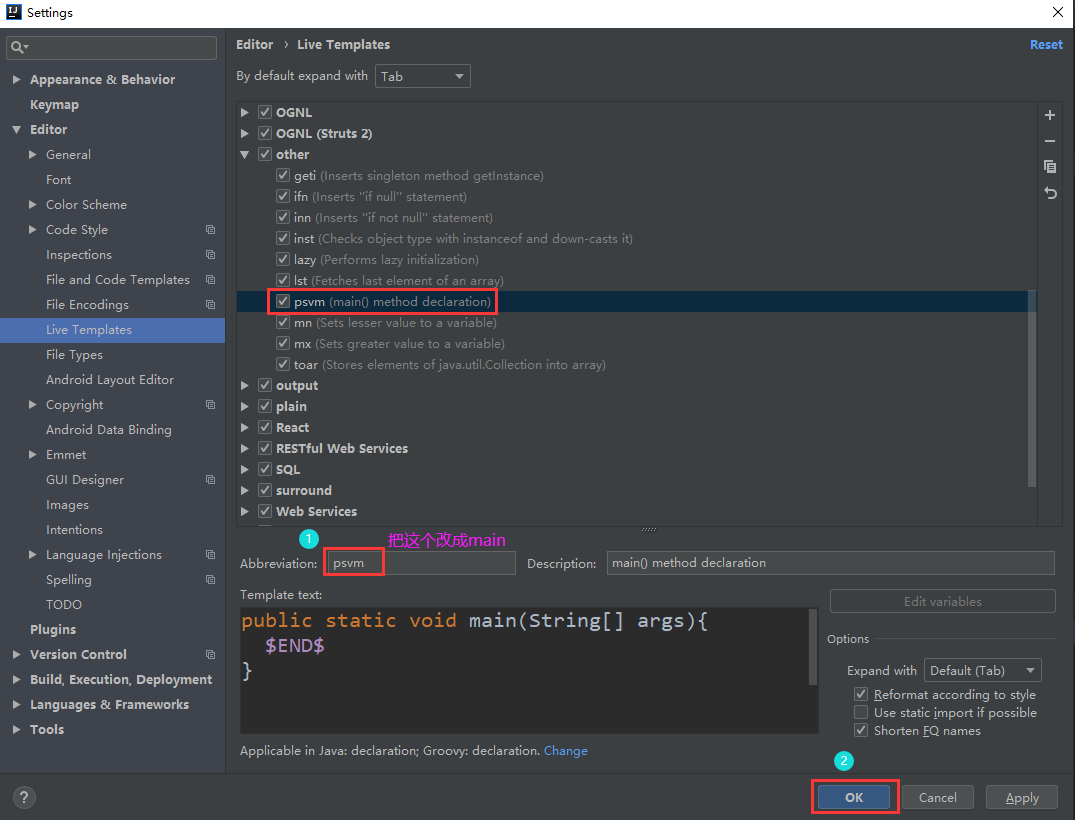This screenshot has height=820, width=1075.
Task: Collapse the Editor settings section
Action: 16,130
